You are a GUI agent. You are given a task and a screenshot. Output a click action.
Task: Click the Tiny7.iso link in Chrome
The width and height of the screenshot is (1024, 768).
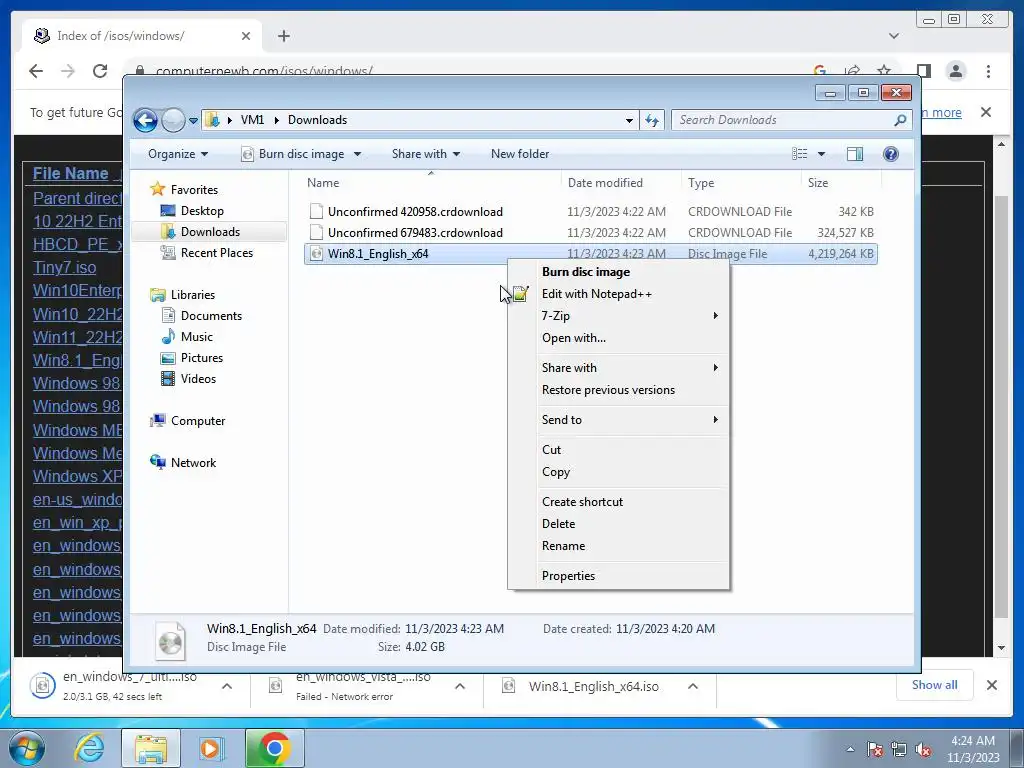click(65, 268)
